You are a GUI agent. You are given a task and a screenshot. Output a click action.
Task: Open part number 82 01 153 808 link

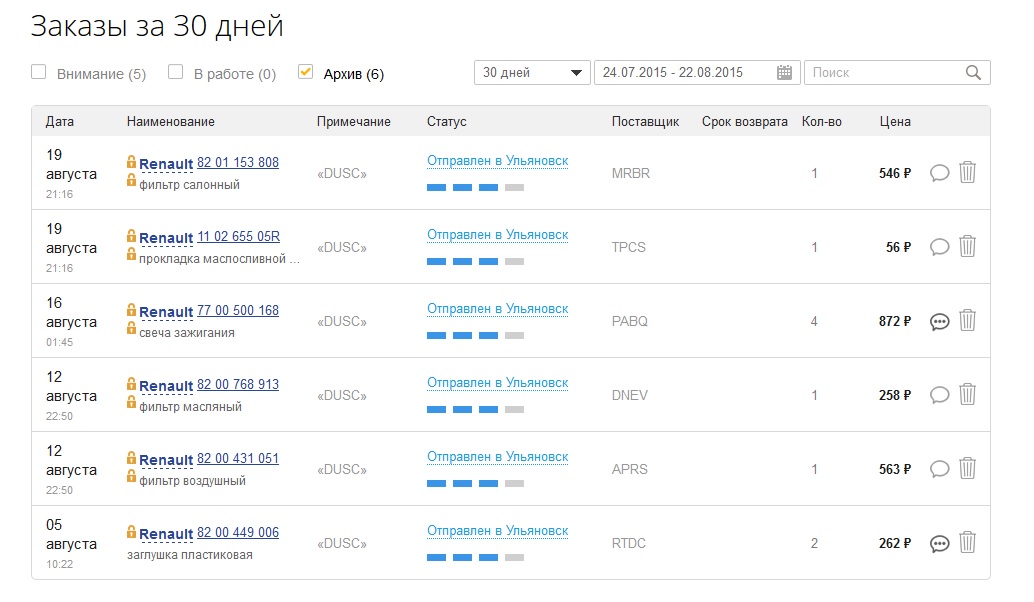tap(238, 163)
